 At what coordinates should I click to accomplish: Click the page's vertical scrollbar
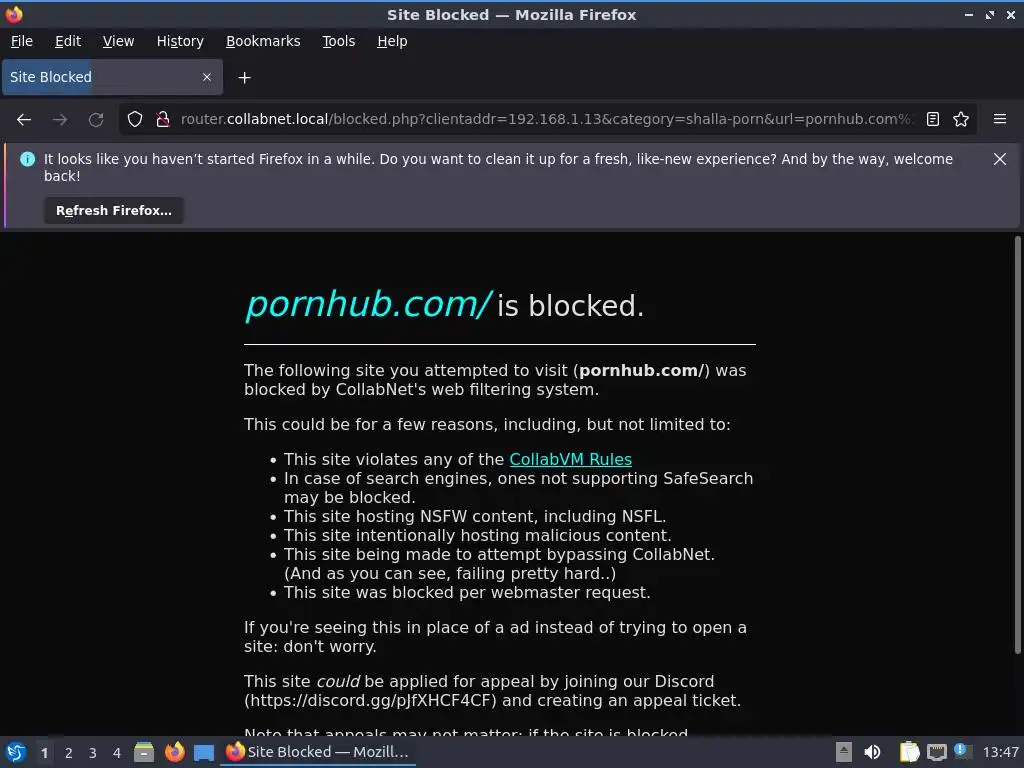pos(1017,444)
